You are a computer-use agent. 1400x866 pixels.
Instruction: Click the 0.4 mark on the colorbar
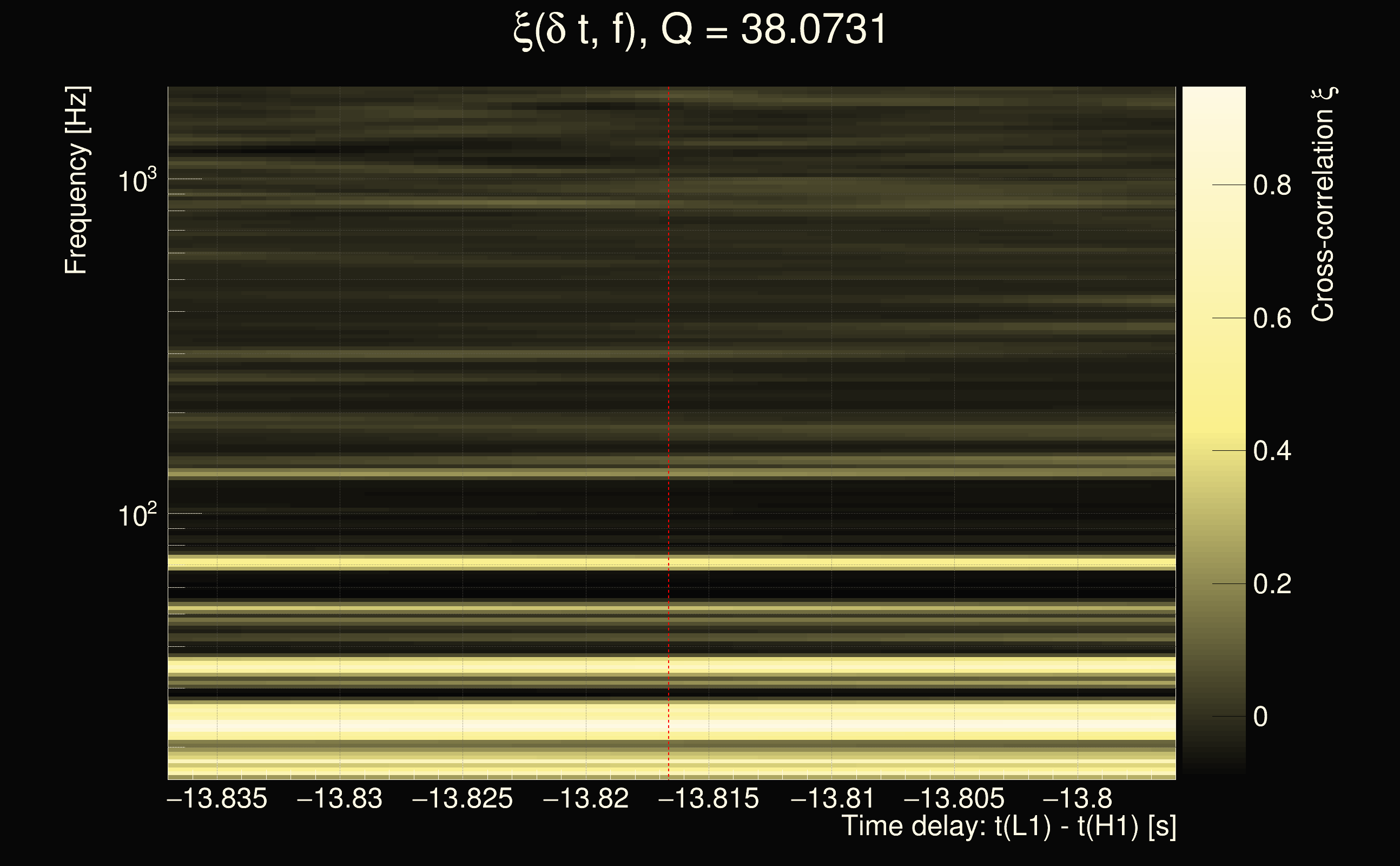tap(1272, 451)
